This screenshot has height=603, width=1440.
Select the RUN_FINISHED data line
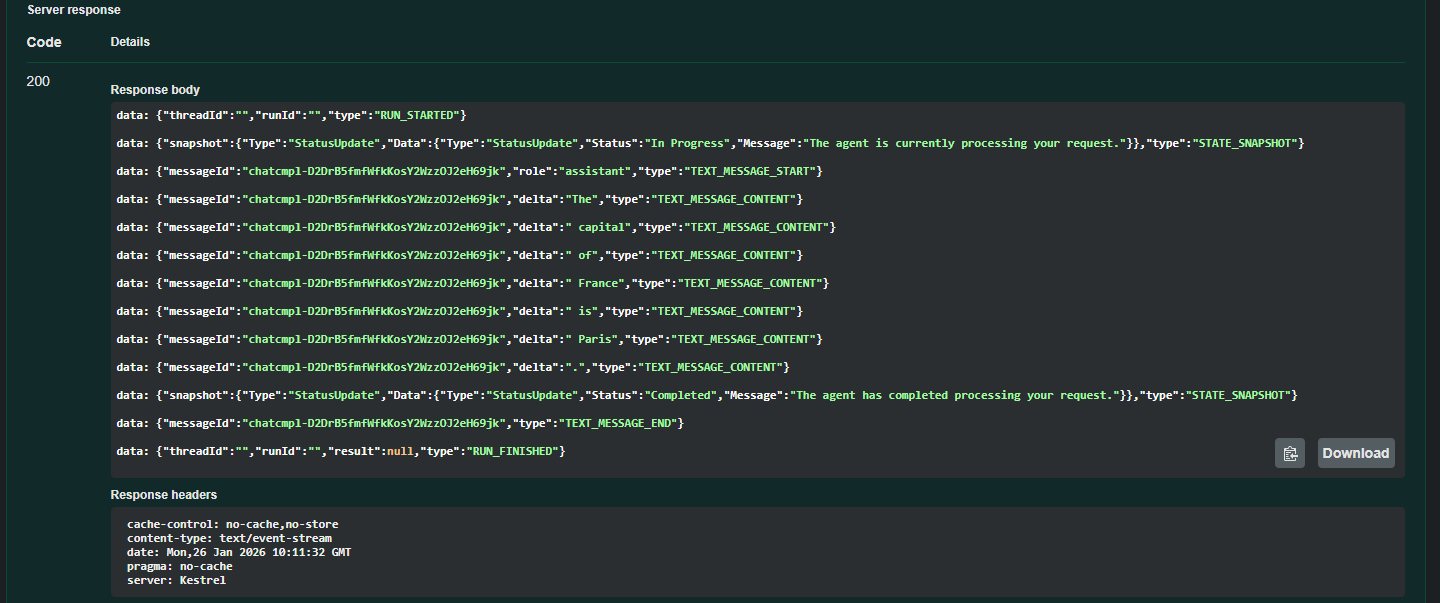pos(341,451)
